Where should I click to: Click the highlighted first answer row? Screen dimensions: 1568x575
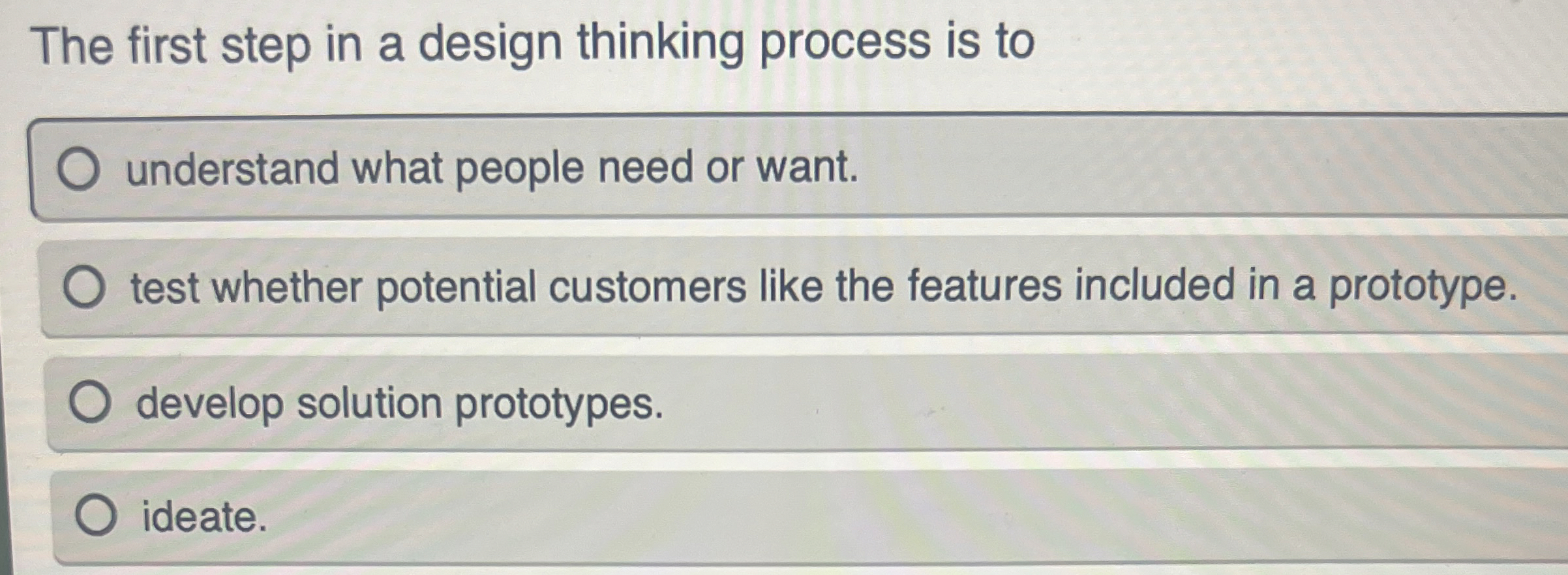pos(783,168)
